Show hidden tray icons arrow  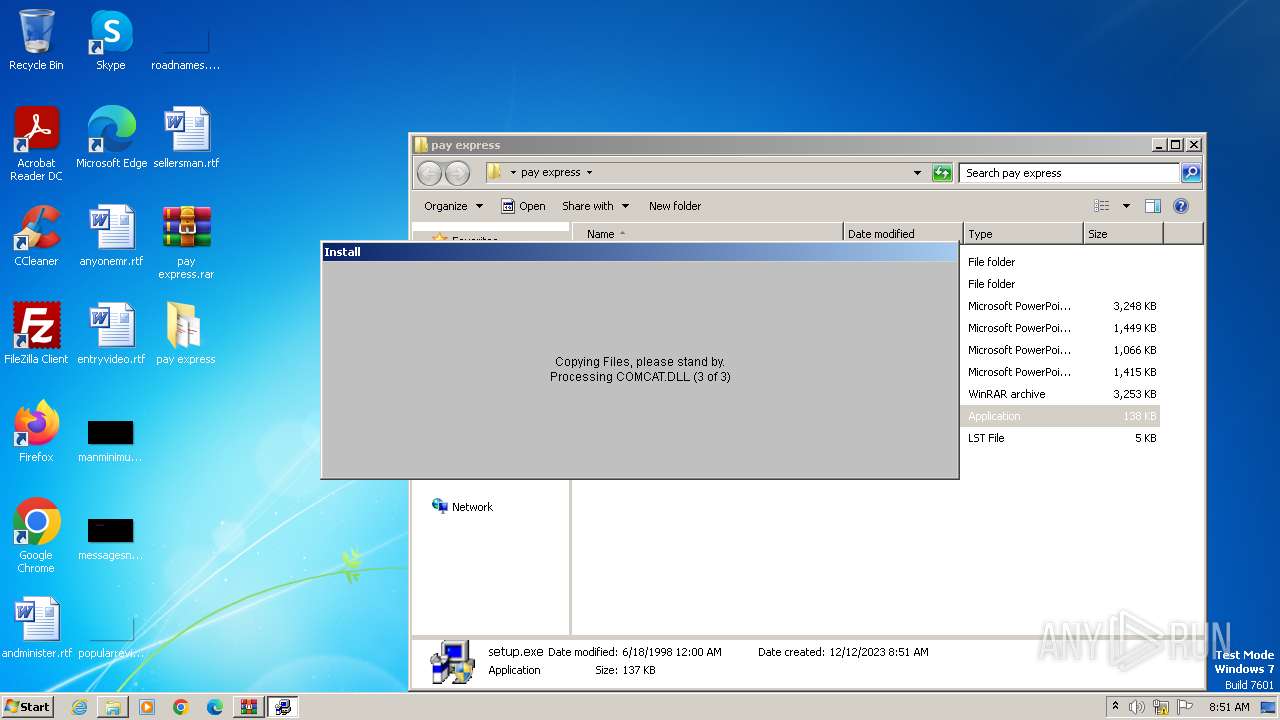[x=1115, y=706]
